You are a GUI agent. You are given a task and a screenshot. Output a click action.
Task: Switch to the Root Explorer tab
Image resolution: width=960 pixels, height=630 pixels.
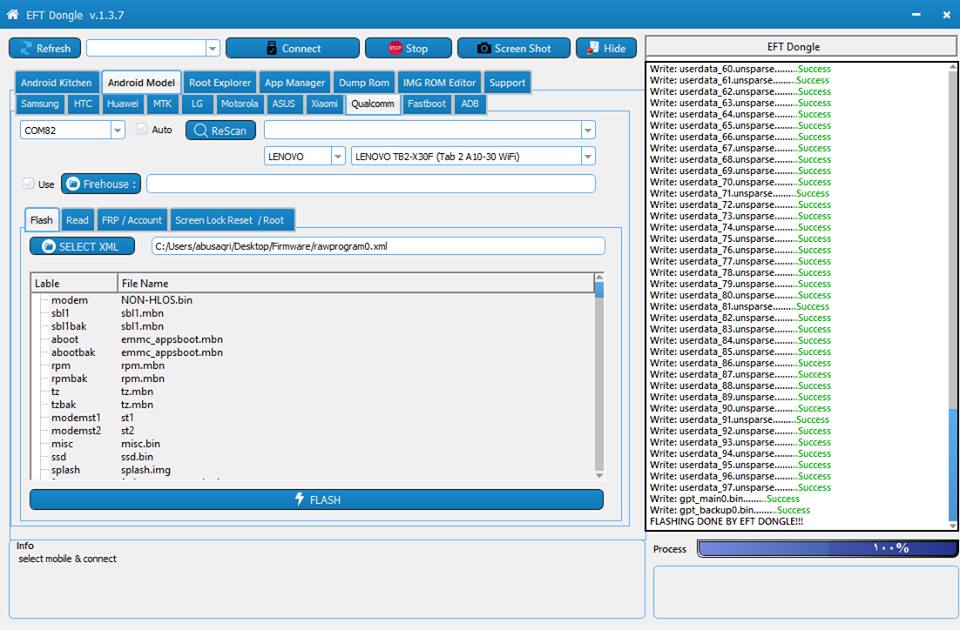[220, 83]
